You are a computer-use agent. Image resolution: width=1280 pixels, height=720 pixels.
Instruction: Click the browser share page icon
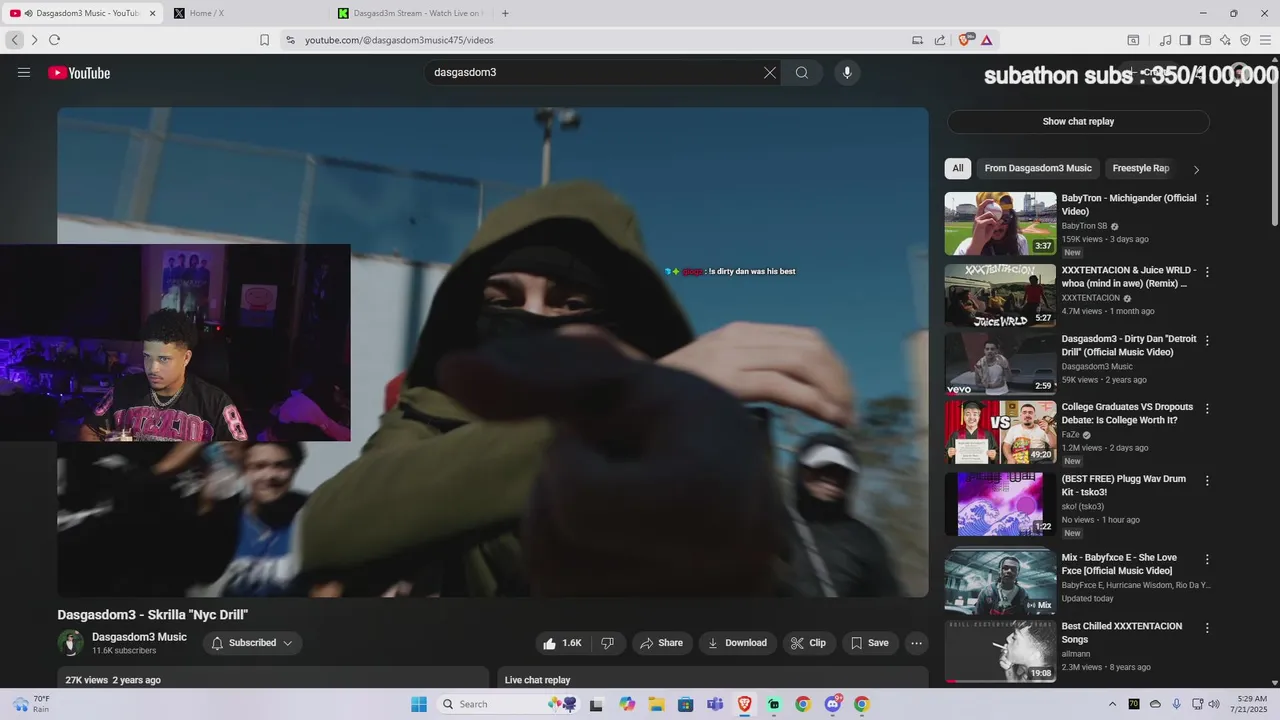click(940, 40)
